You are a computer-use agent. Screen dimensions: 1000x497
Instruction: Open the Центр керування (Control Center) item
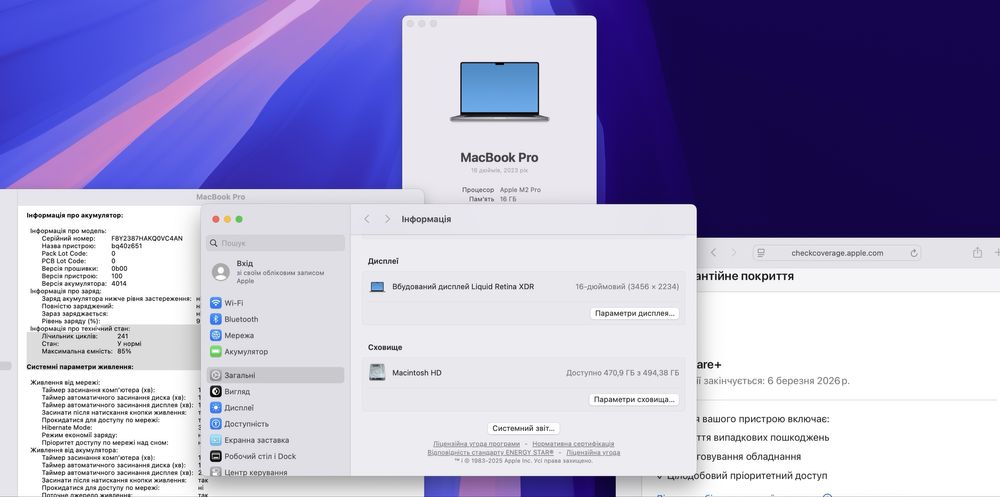(x=276, y=472)
